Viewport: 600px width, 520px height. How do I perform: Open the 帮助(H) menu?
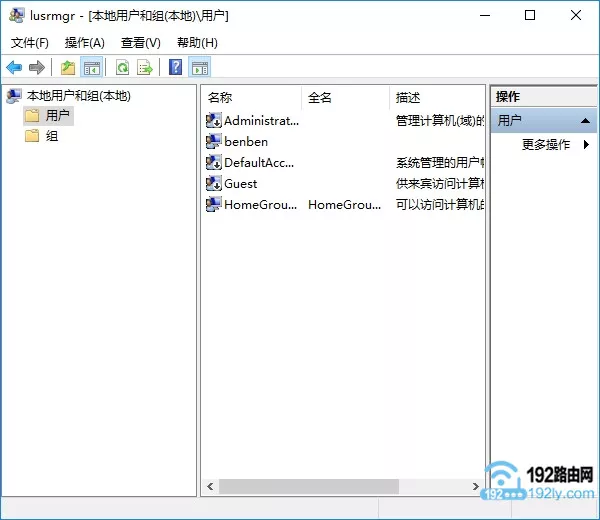(197, 42)
